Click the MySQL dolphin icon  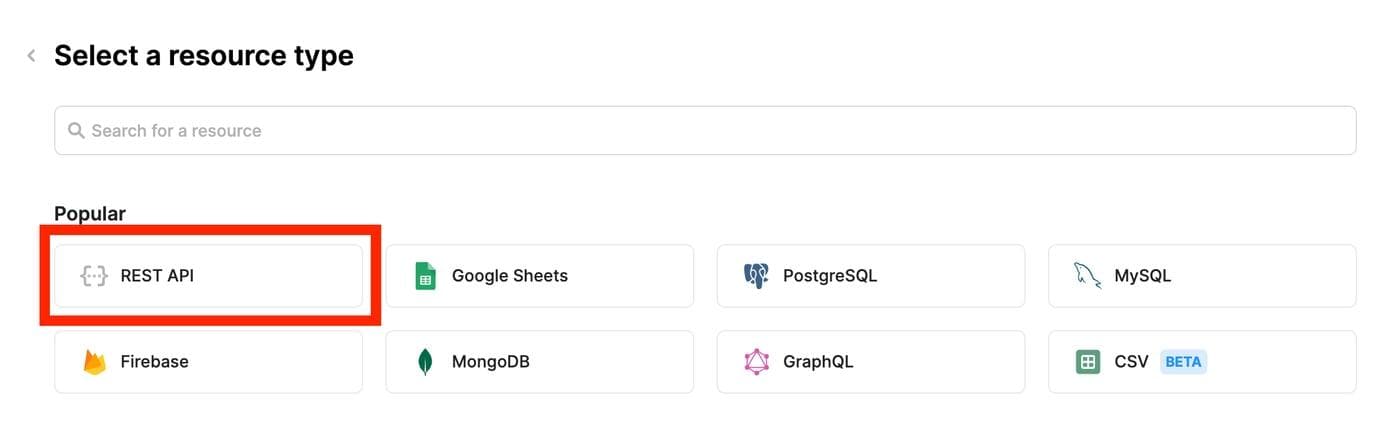pos(1087,276)
